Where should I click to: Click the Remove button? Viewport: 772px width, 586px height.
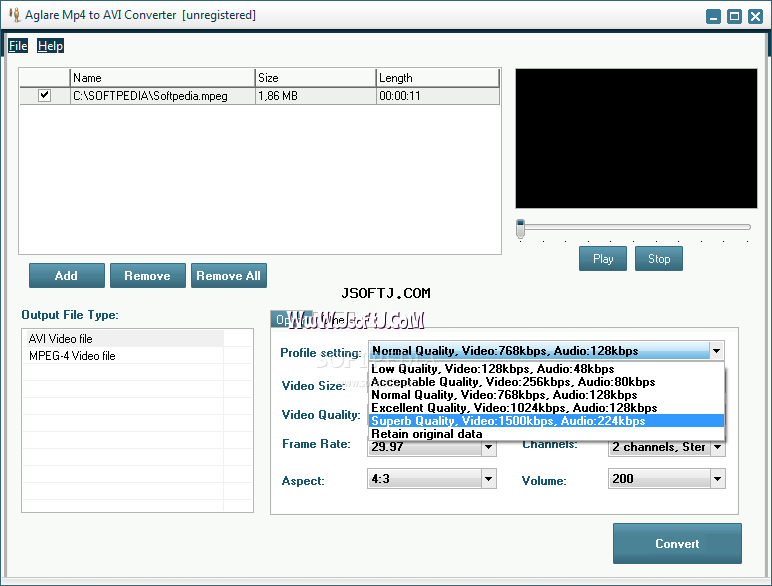pos(147,276)
